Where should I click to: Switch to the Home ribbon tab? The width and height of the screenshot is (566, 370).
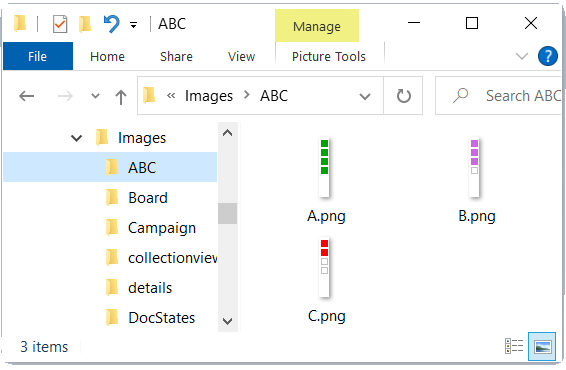point(107,57)
